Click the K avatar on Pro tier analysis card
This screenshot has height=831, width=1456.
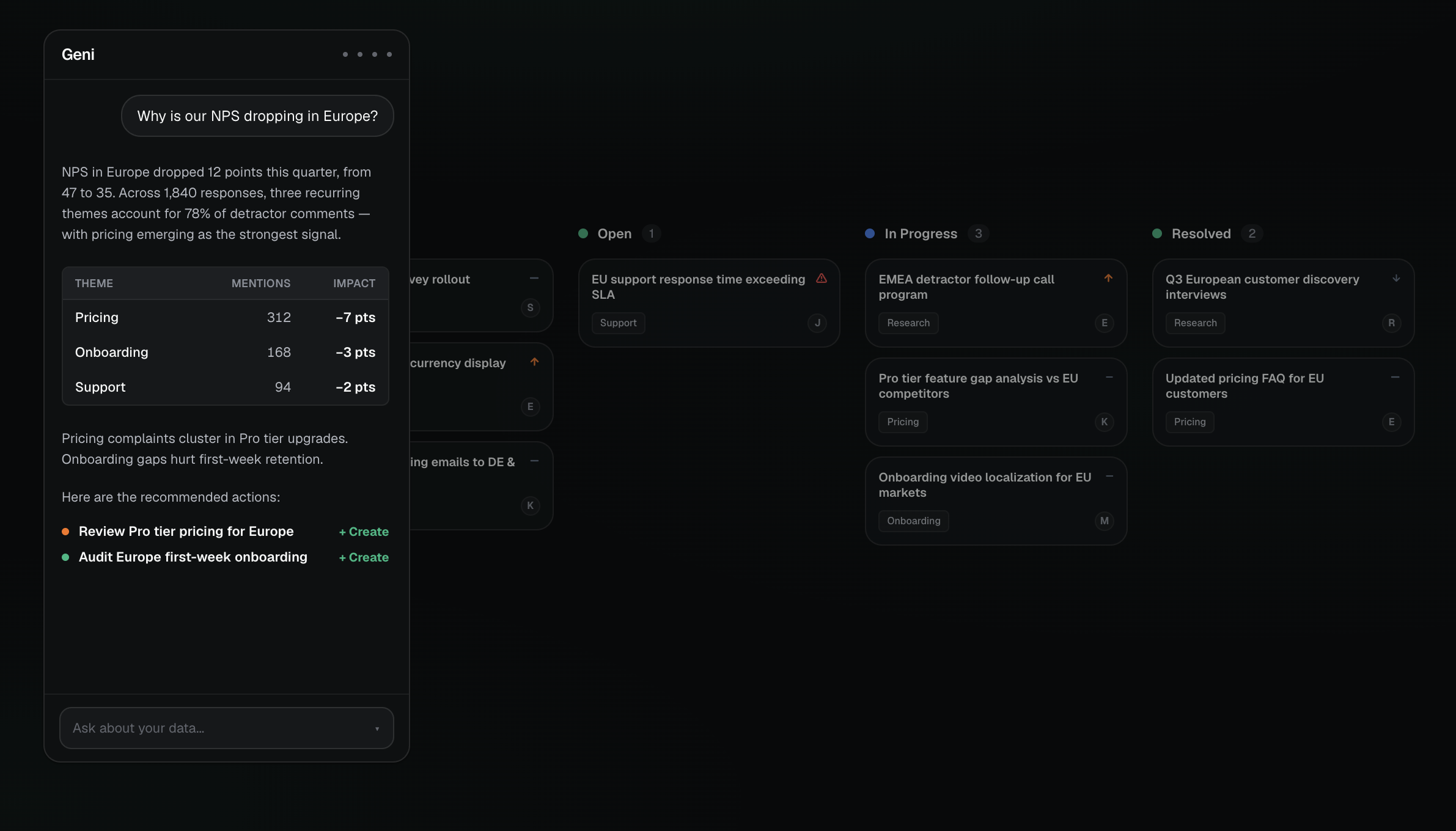pos(1104,422)
